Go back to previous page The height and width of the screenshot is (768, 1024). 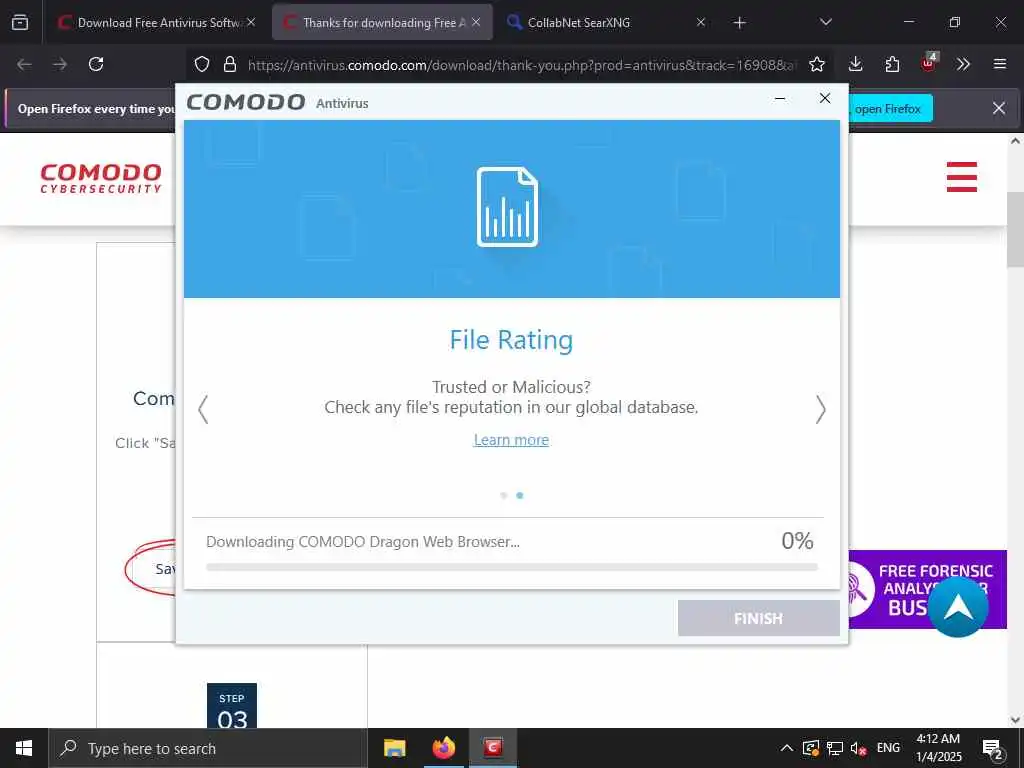point(24,64)
